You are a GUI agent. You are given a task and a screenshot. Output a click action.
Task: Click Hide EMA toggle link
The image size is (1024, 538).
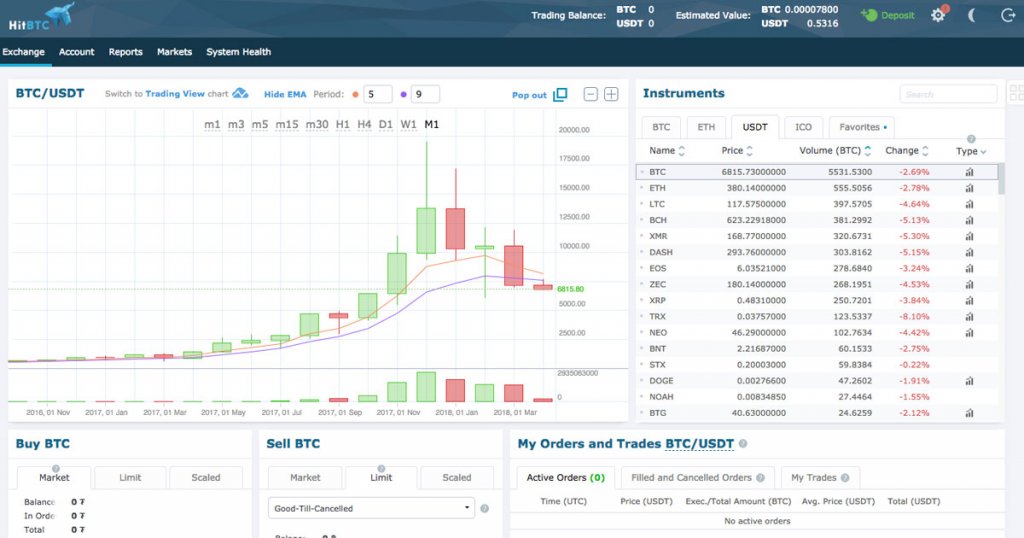tap(285, 94)
